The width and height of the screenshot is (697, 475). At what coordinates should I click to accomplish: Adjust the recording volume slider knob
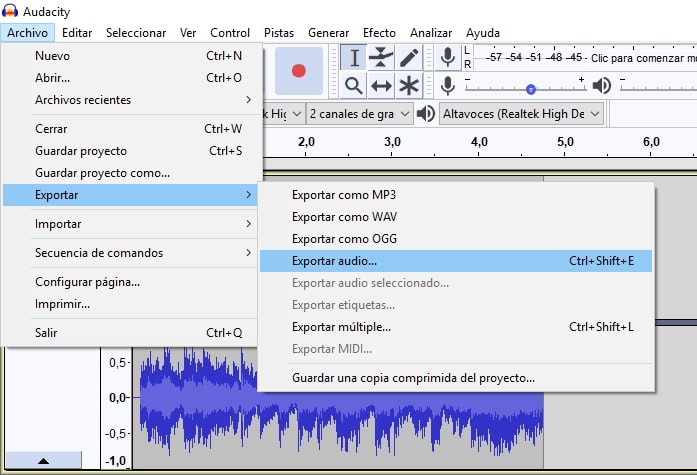530,89
